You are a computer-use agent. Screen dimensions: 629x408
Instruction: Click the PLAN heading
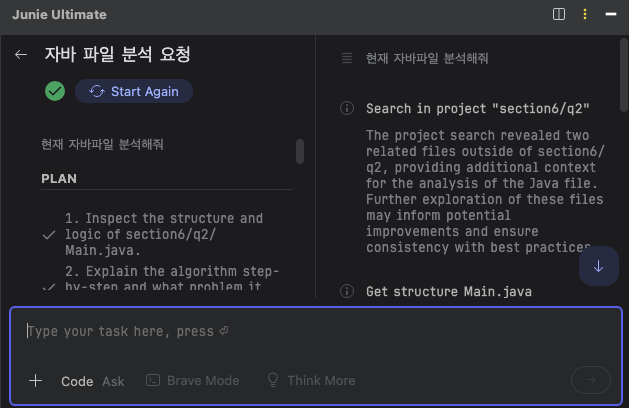(59, 179)
